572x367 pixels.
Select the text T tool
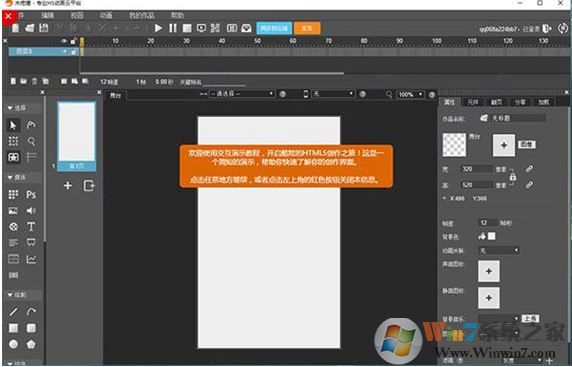click(31, 227)
